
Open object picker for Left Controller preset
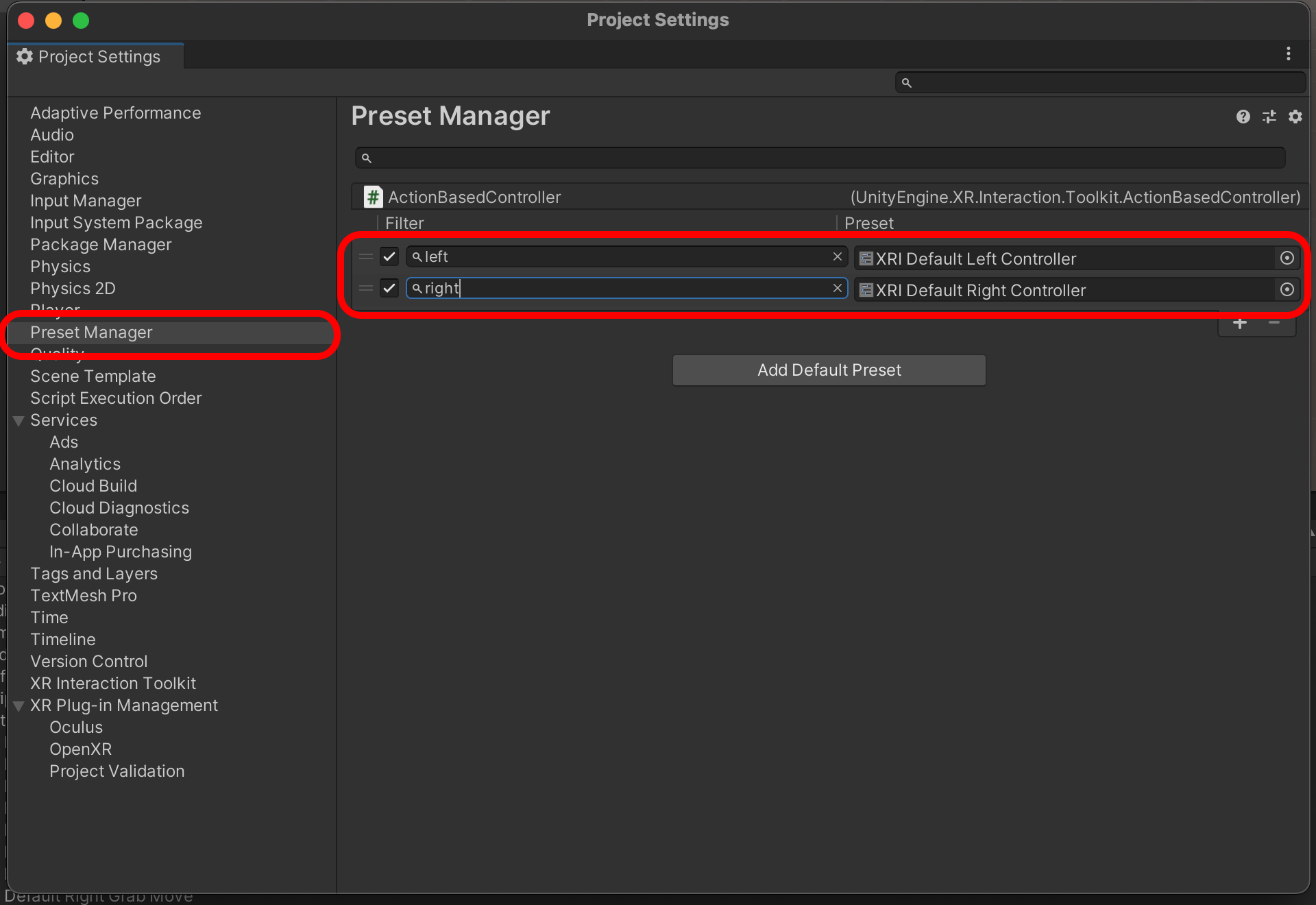[x=1287, y=258]
